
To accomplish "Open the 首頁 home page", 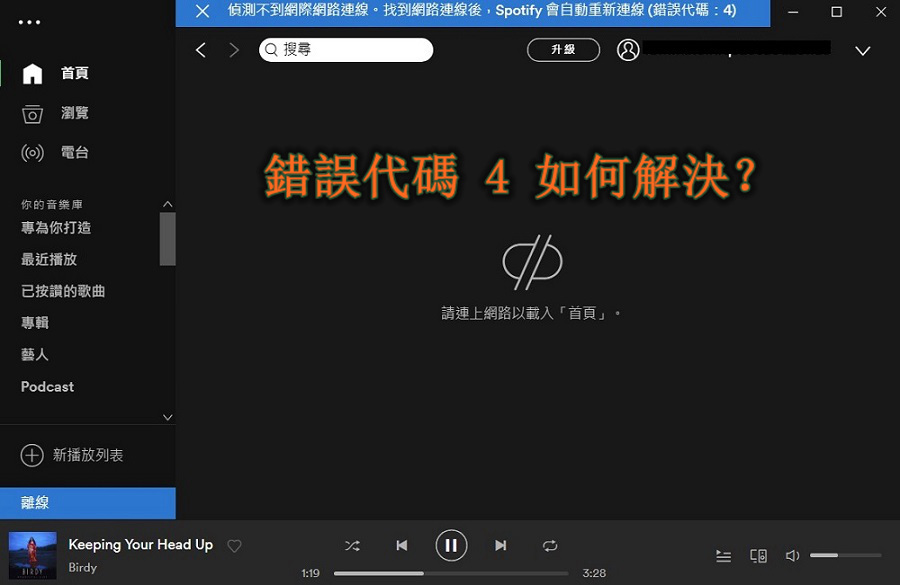I will (75, 73).
